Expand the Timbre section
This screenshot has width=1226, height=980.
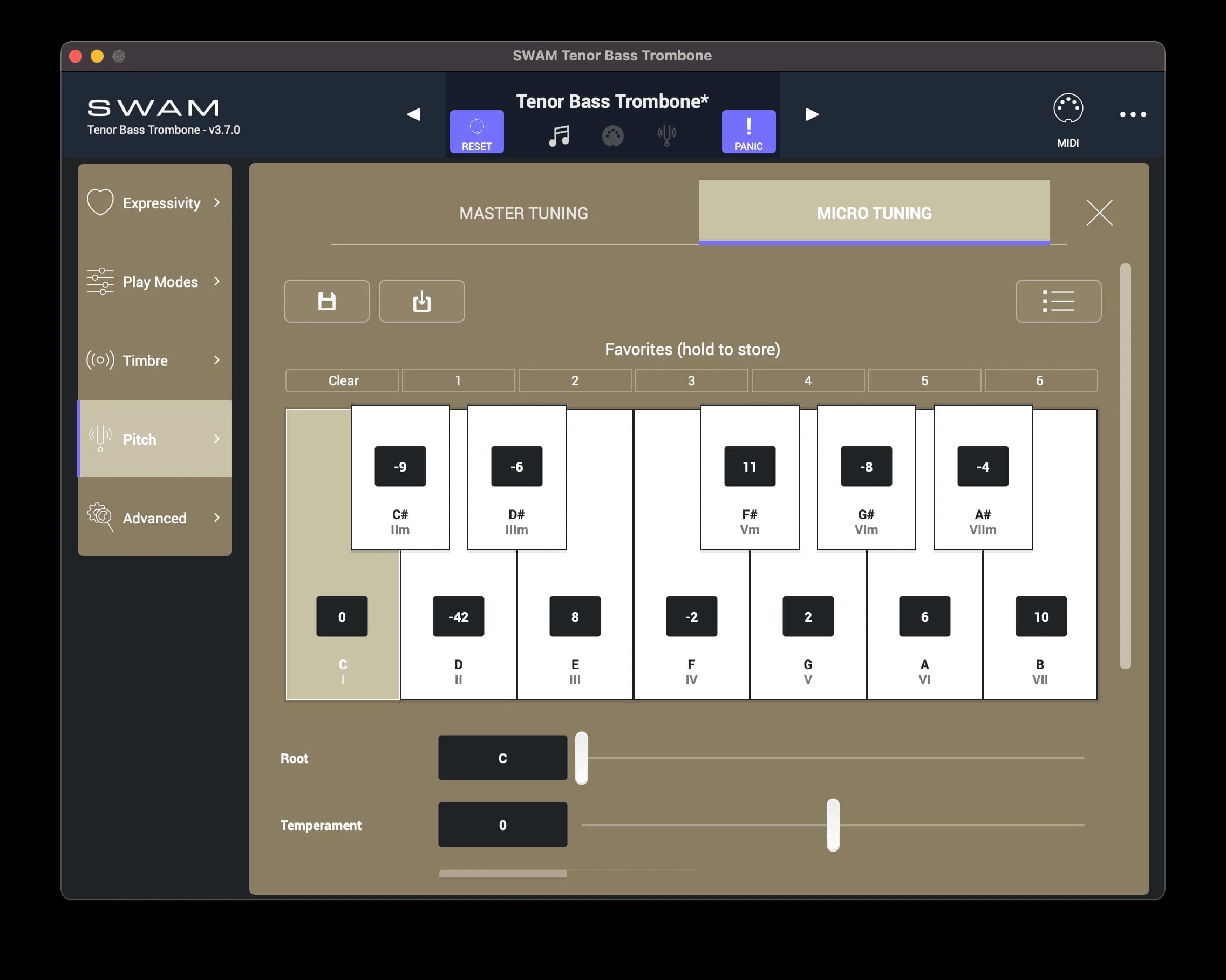[154, 360]
